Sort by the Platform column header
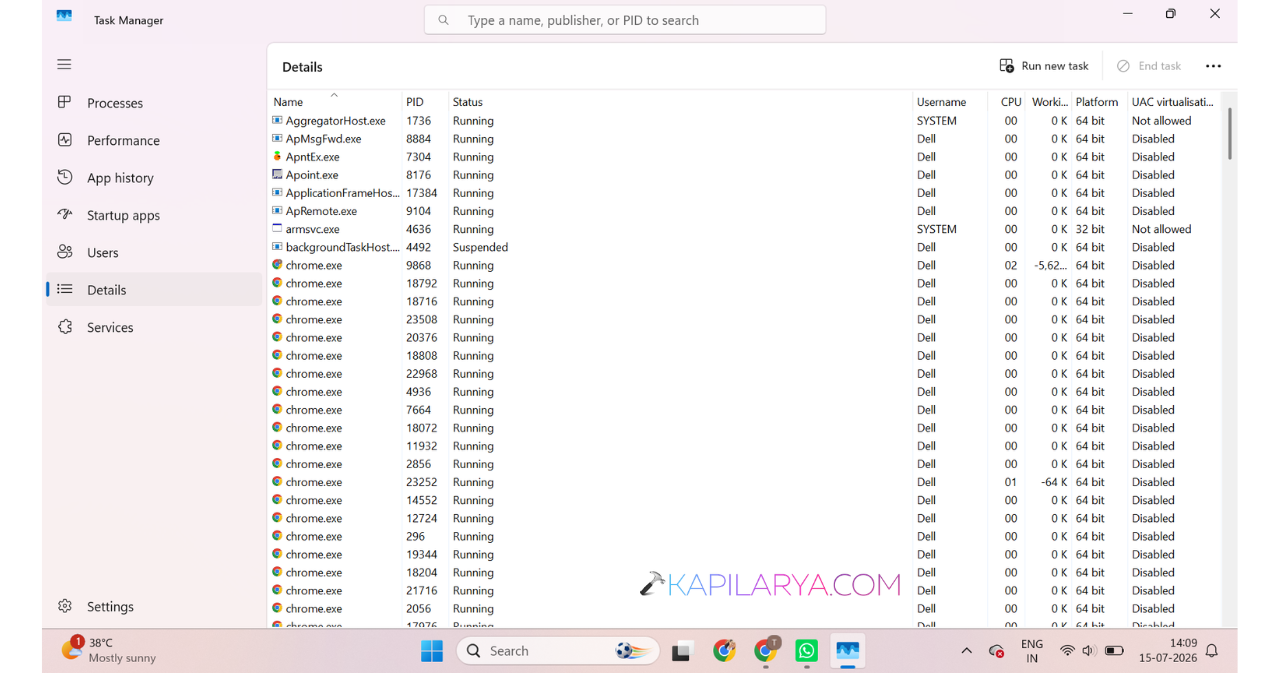 (x=1098, y=102)
